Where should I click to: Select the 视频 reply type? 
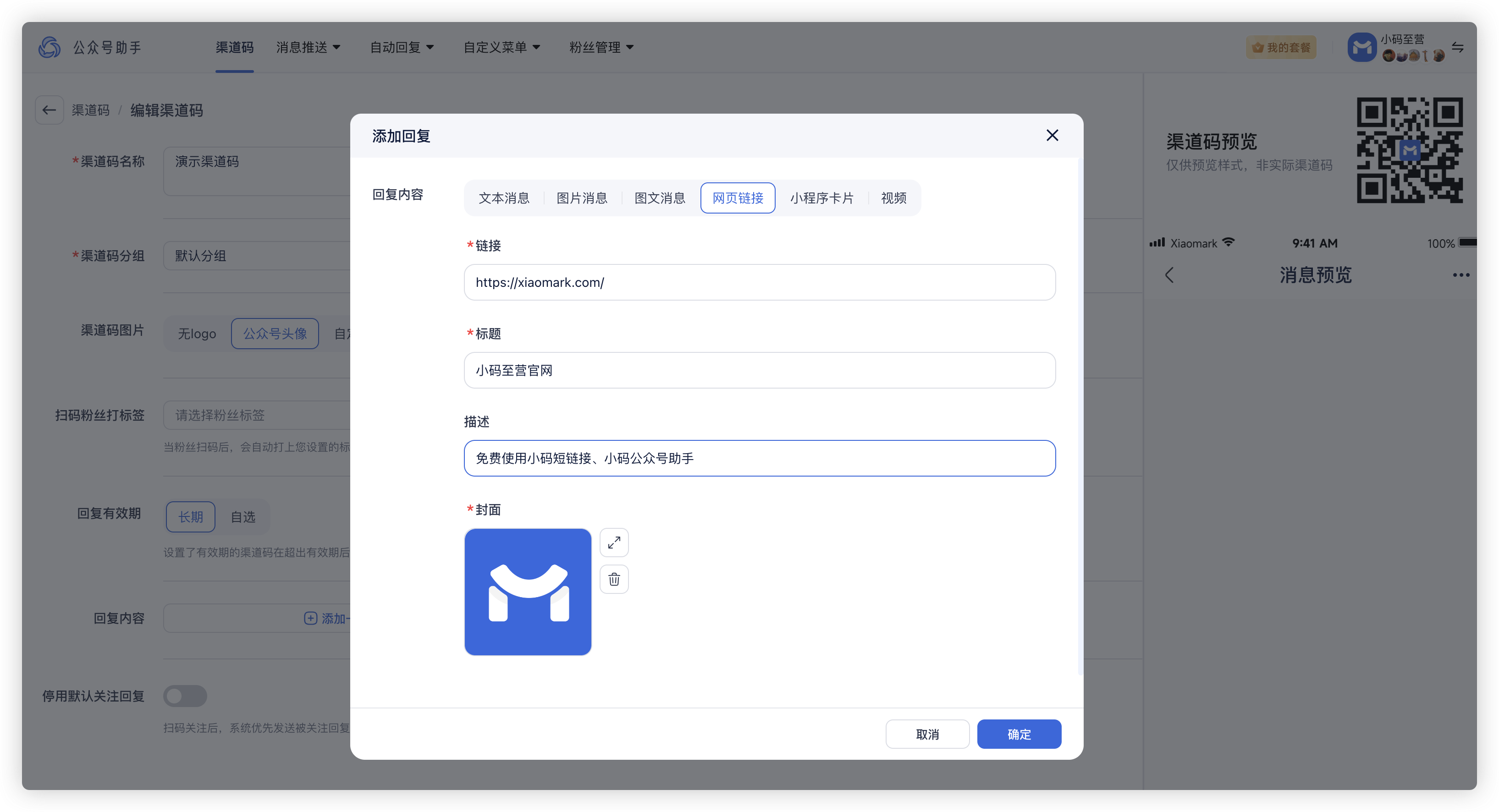pos(893,198)
